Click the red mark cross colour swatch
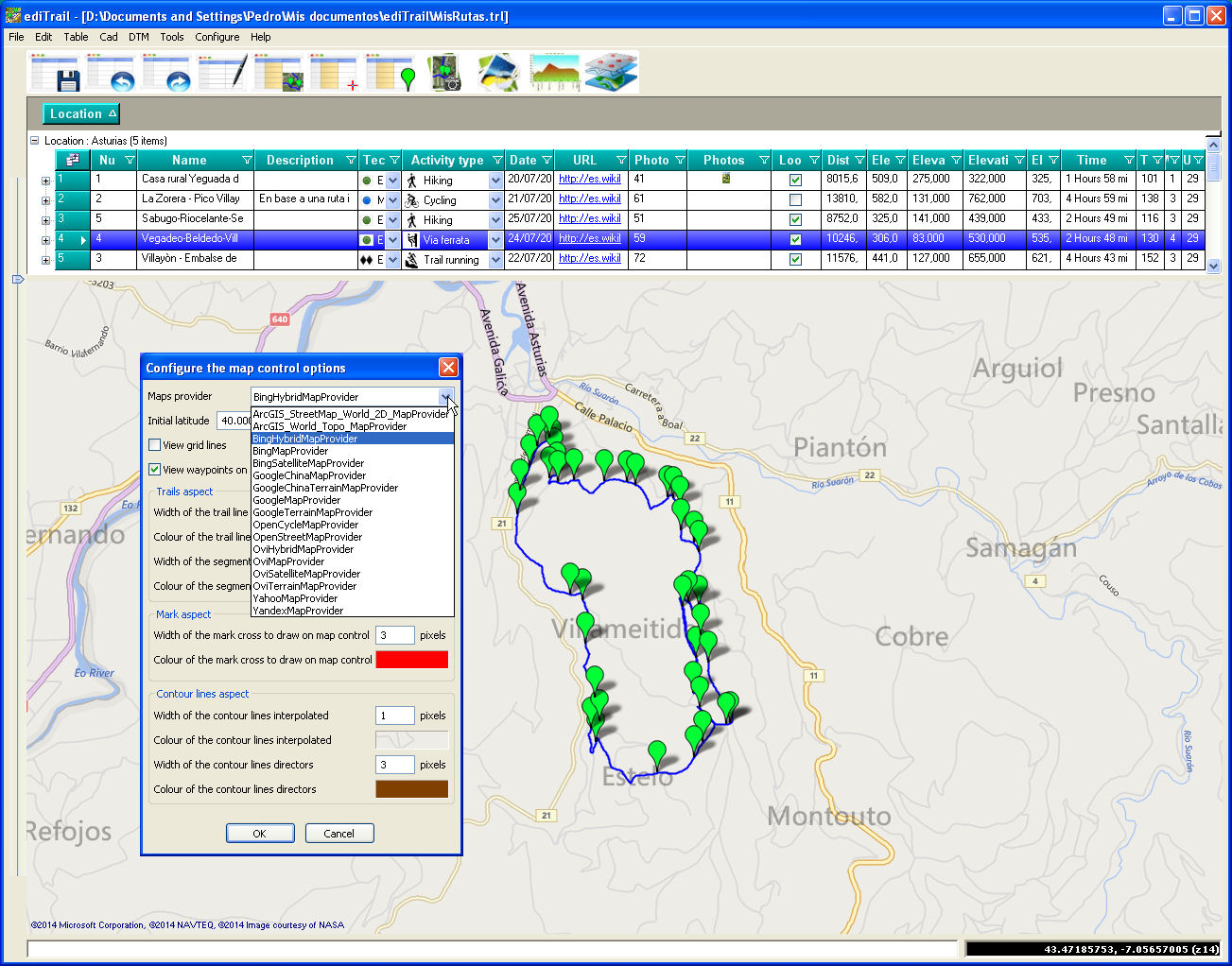 (x=412, y=660)
